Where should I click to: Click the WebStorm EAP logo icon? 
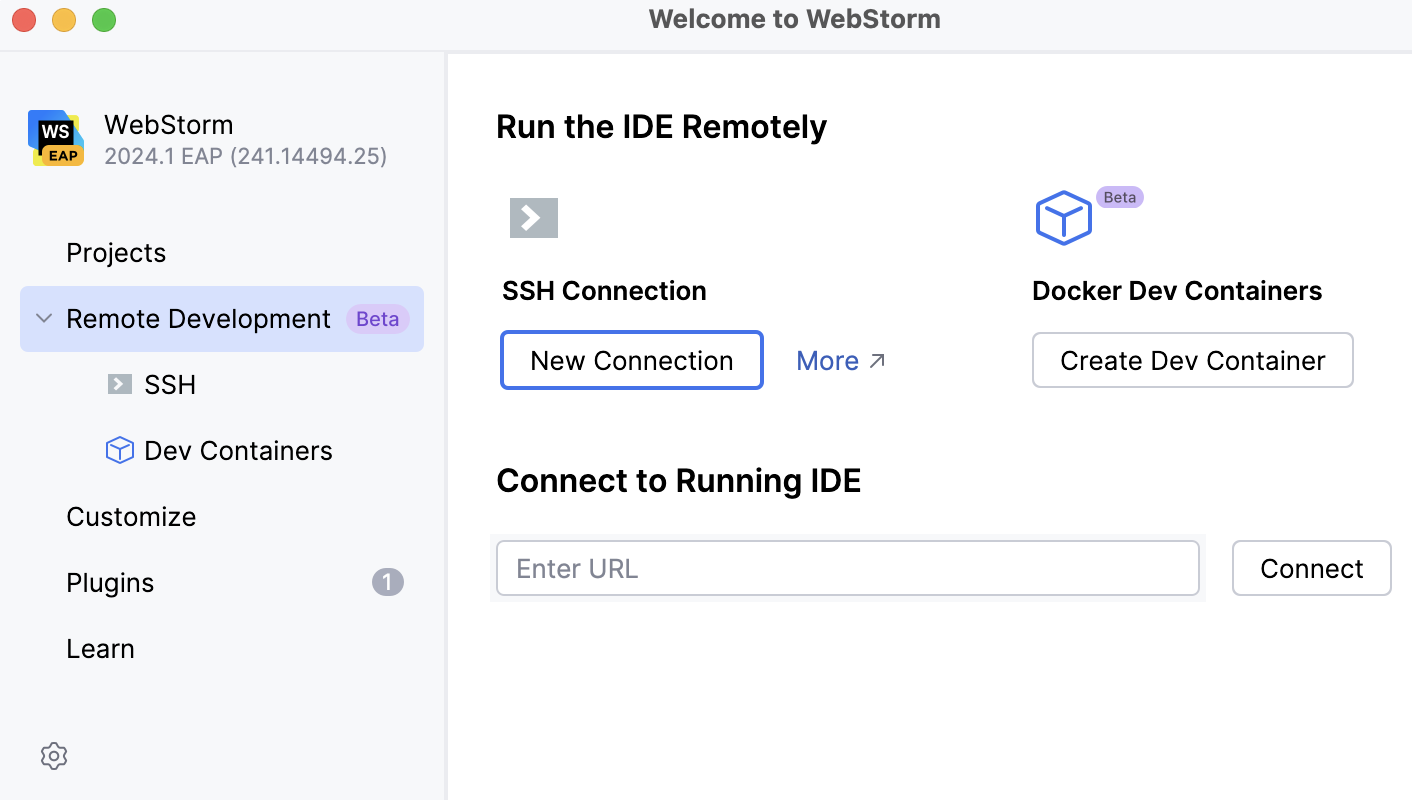point(55,138)
